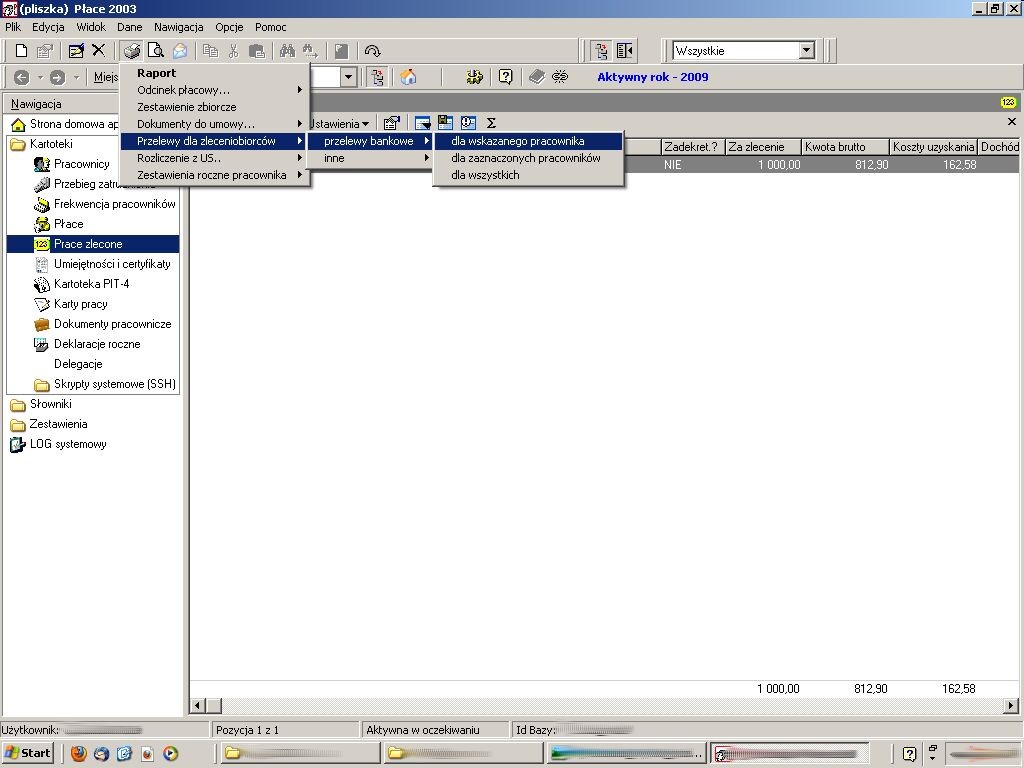Open the Edycja menu
1024x768 pixels.
point(48,27)
